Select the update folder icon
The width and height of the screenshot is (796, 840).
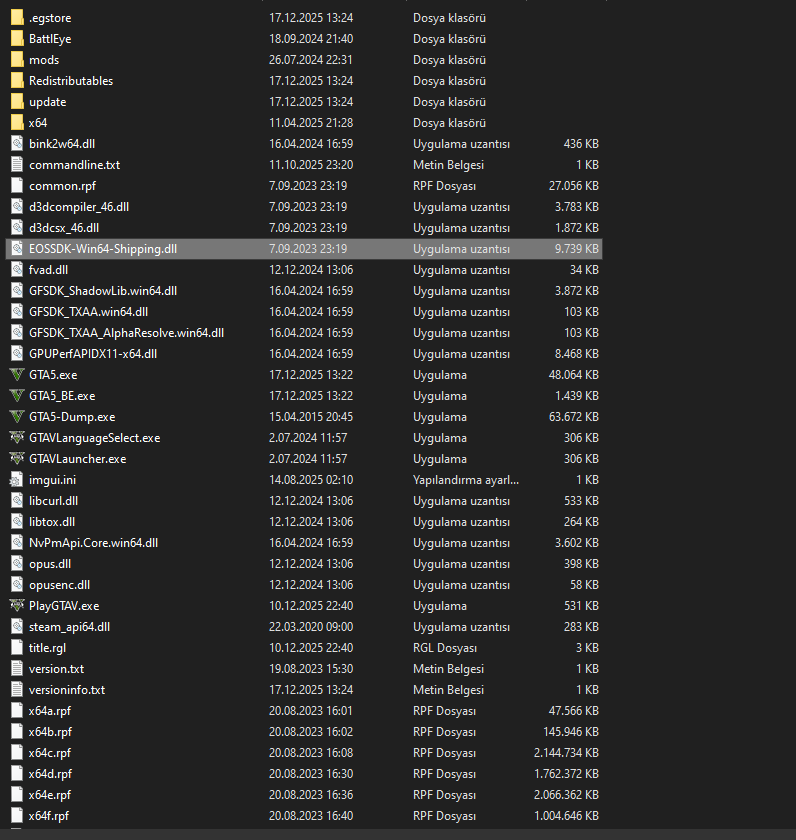[17, 101]
